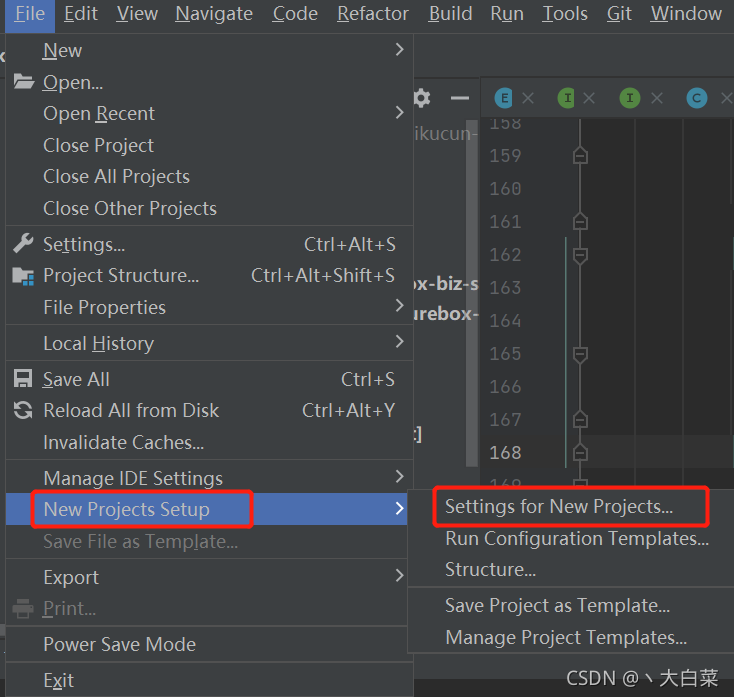The width and height of the screenshot is (734, 697).
Task: Choose Close All Projects
Action: pyautogui.click(x=209, y=176)
